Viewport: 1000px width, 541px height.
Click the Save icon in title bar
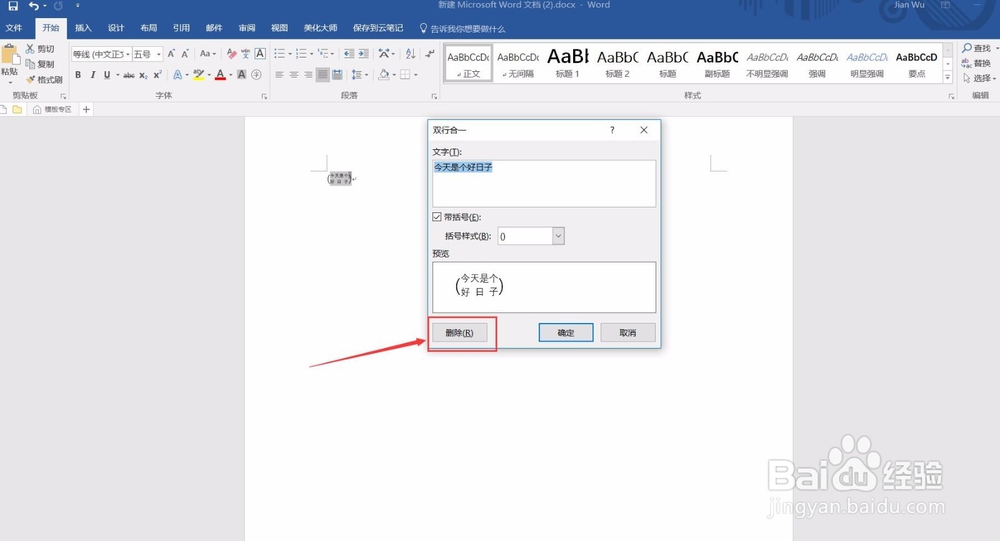point(13,6)
